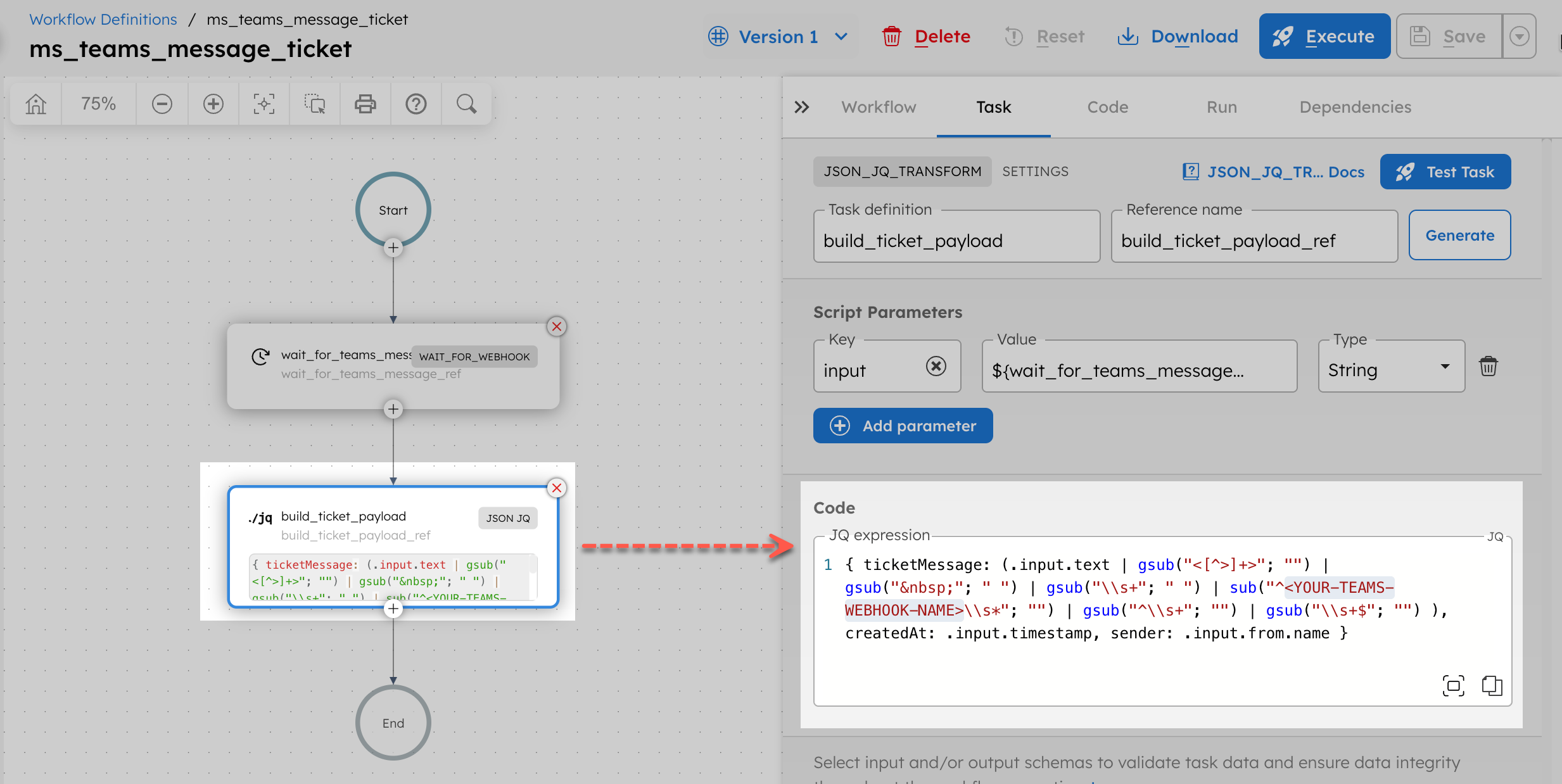Execute the ms_teams_message_ticket workflow
Image resolution: width=1562 pixels, height=784 pixels.
(1324, 36)
